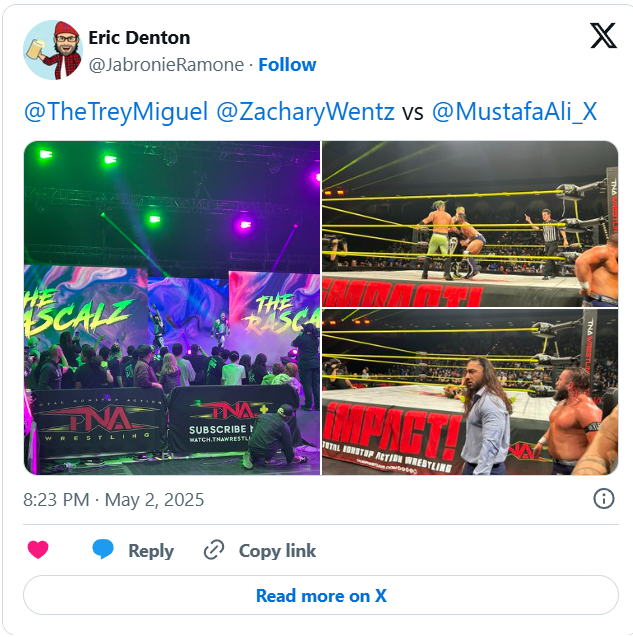The width and height of the screenshot is (633, 637).
Task: Open Eric Denton's profile avatar
Action: (x=53, y=50)
